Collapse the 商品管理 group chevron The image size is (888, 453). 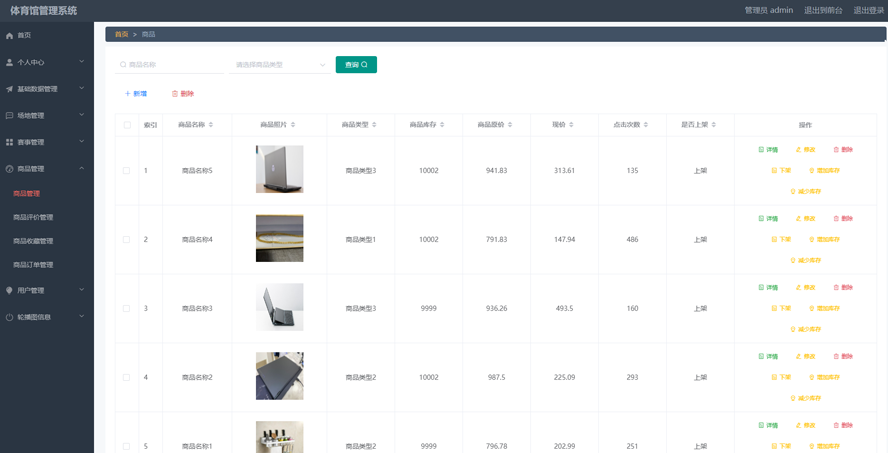(82, 168)
